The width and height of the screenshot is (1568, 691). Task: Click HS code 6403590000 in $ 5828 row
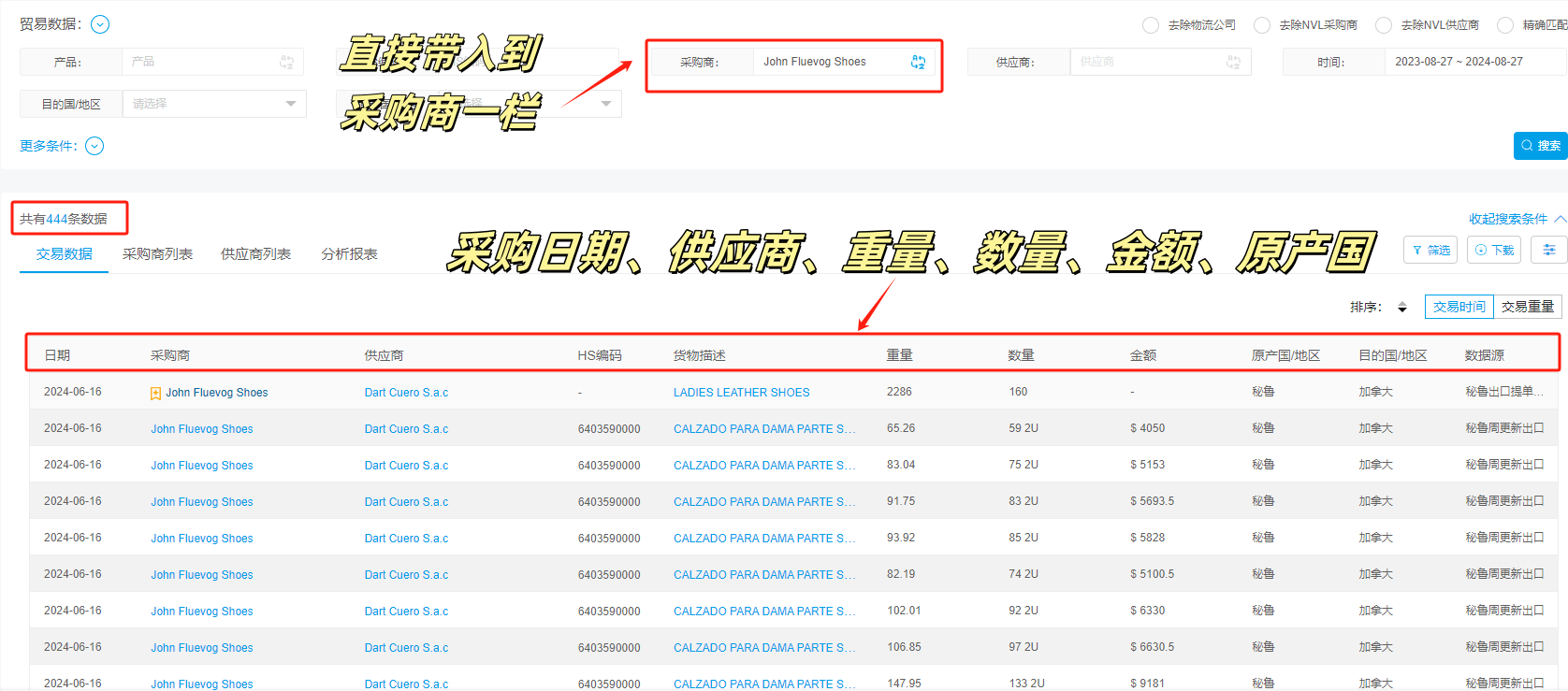[609, 538]
